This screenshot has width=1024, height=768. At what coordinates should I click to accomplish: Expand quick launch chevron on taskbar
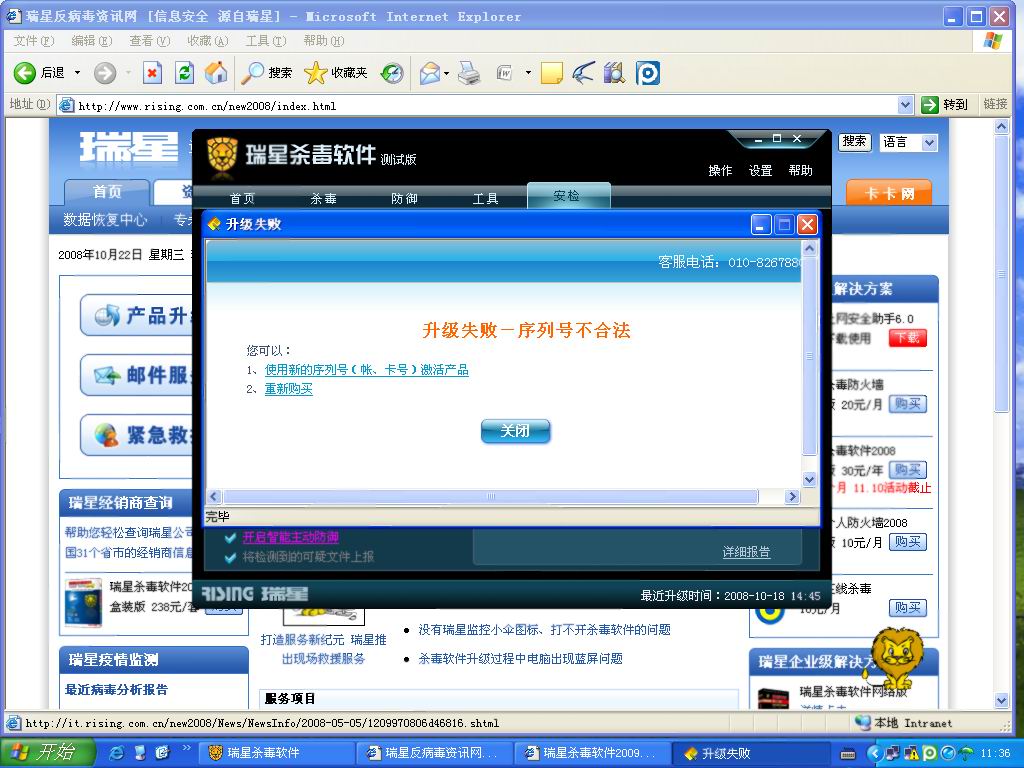(187, 748)
